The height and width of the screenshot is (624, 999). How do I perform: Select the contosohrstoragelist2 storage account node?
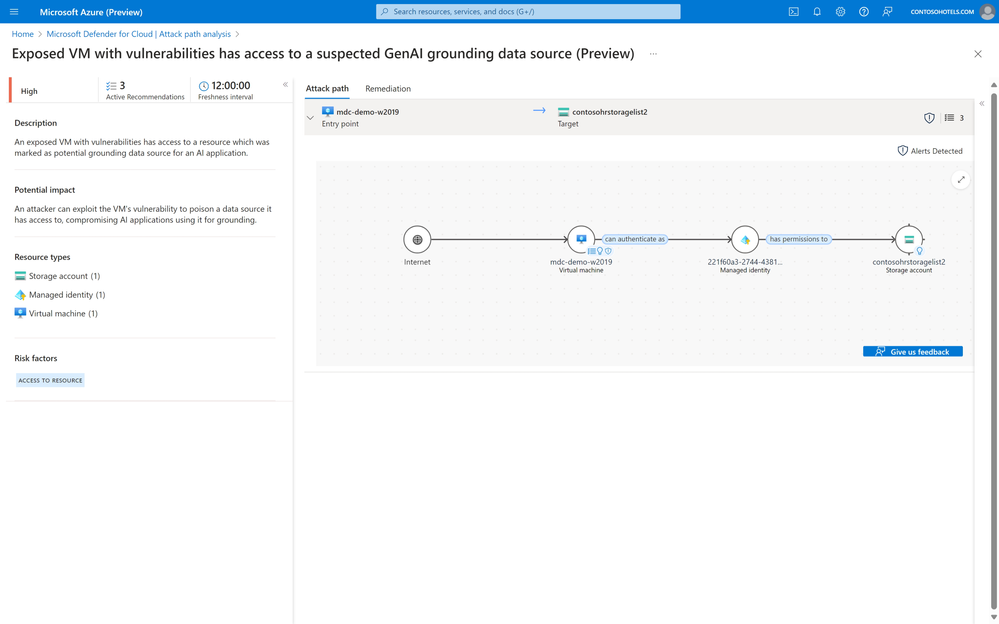(x=909, y=240)
